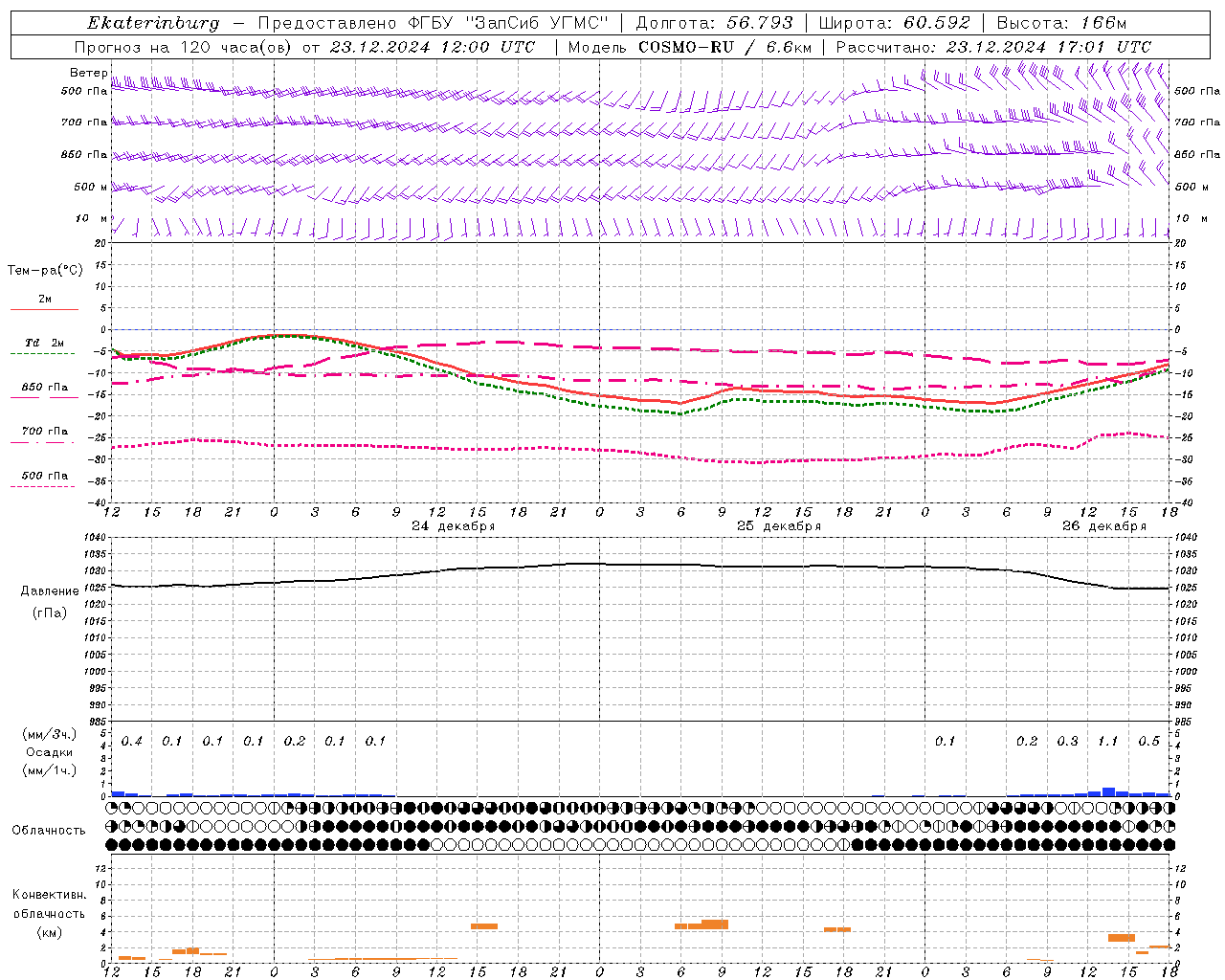This screenshot has height=980, width=1225.
Task: Click the 'Предоставлено ФГБУ ЗапСиб УГМС' header text
Action: (x=434, y=23)
